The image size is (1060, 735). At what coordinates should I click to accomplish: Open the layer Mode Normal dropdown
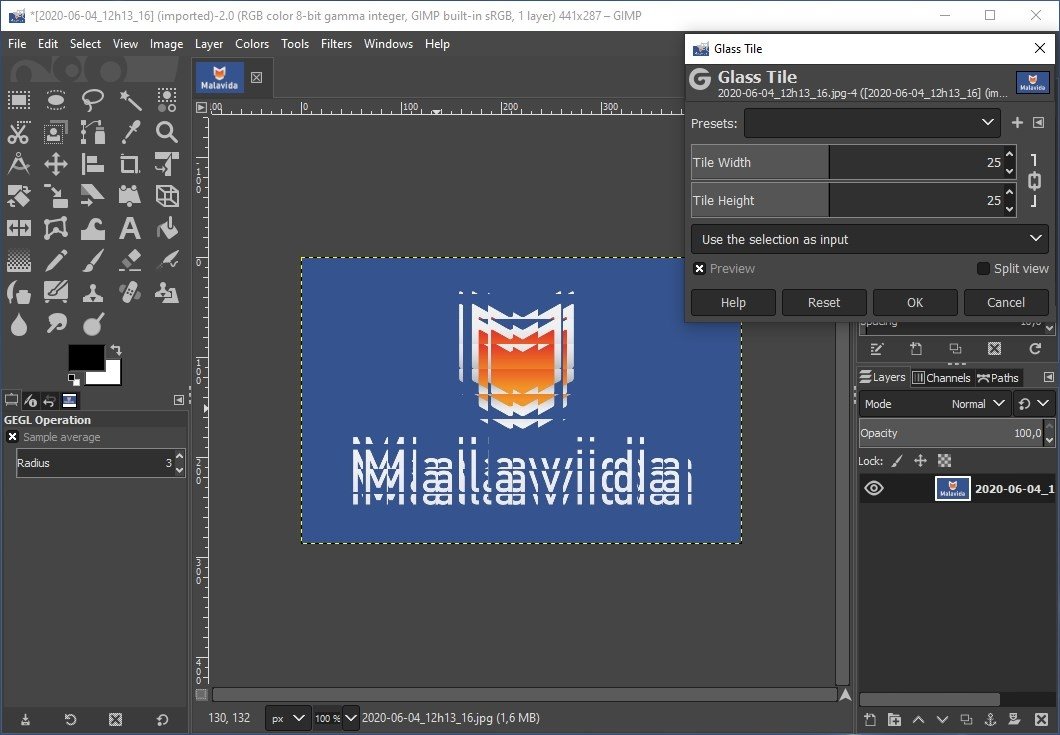pos(935,404)
